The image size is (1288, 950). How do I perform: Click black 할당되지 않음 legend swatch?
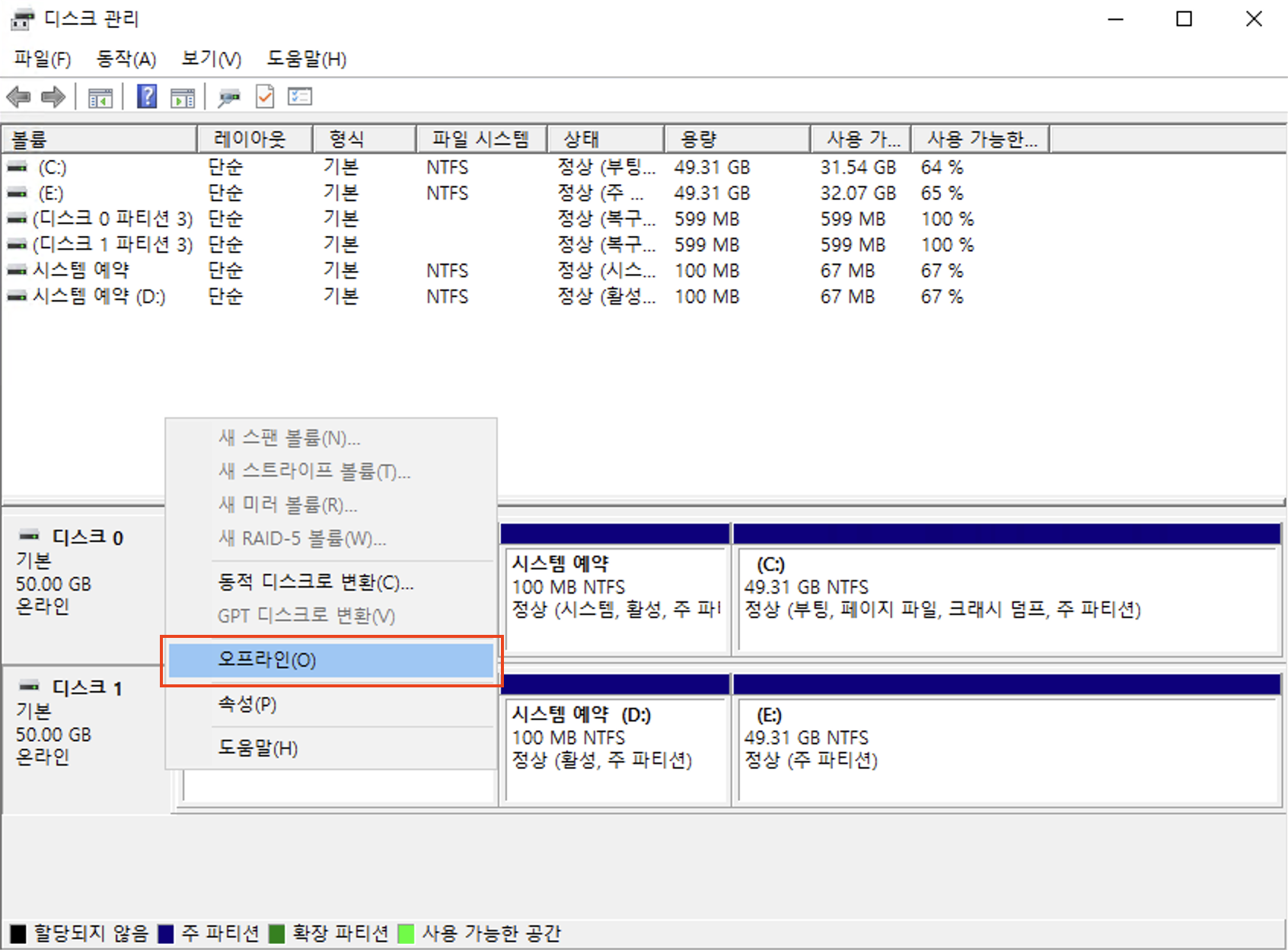(x=18, y=933)
